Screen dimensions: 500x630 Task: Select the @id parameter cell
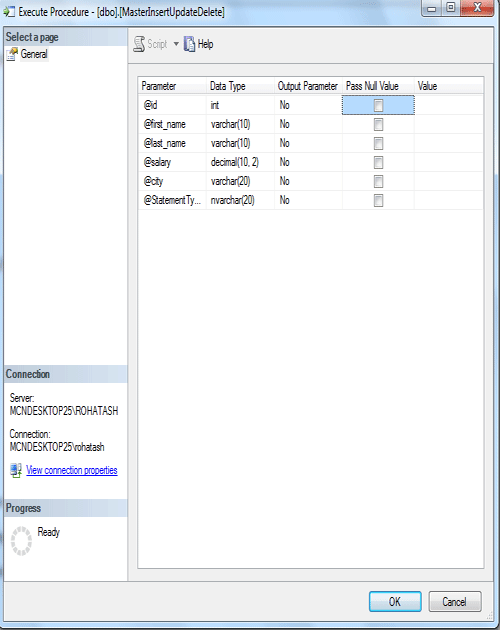click(172, 105)
